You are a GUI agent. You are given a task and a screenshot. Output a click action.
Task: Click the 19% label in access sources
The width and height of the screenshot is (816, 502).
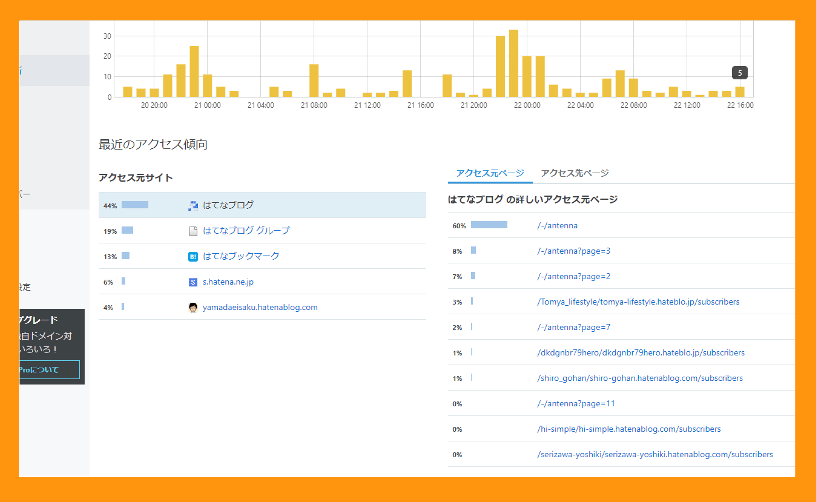pyautogui.click(x=110, y=231)
